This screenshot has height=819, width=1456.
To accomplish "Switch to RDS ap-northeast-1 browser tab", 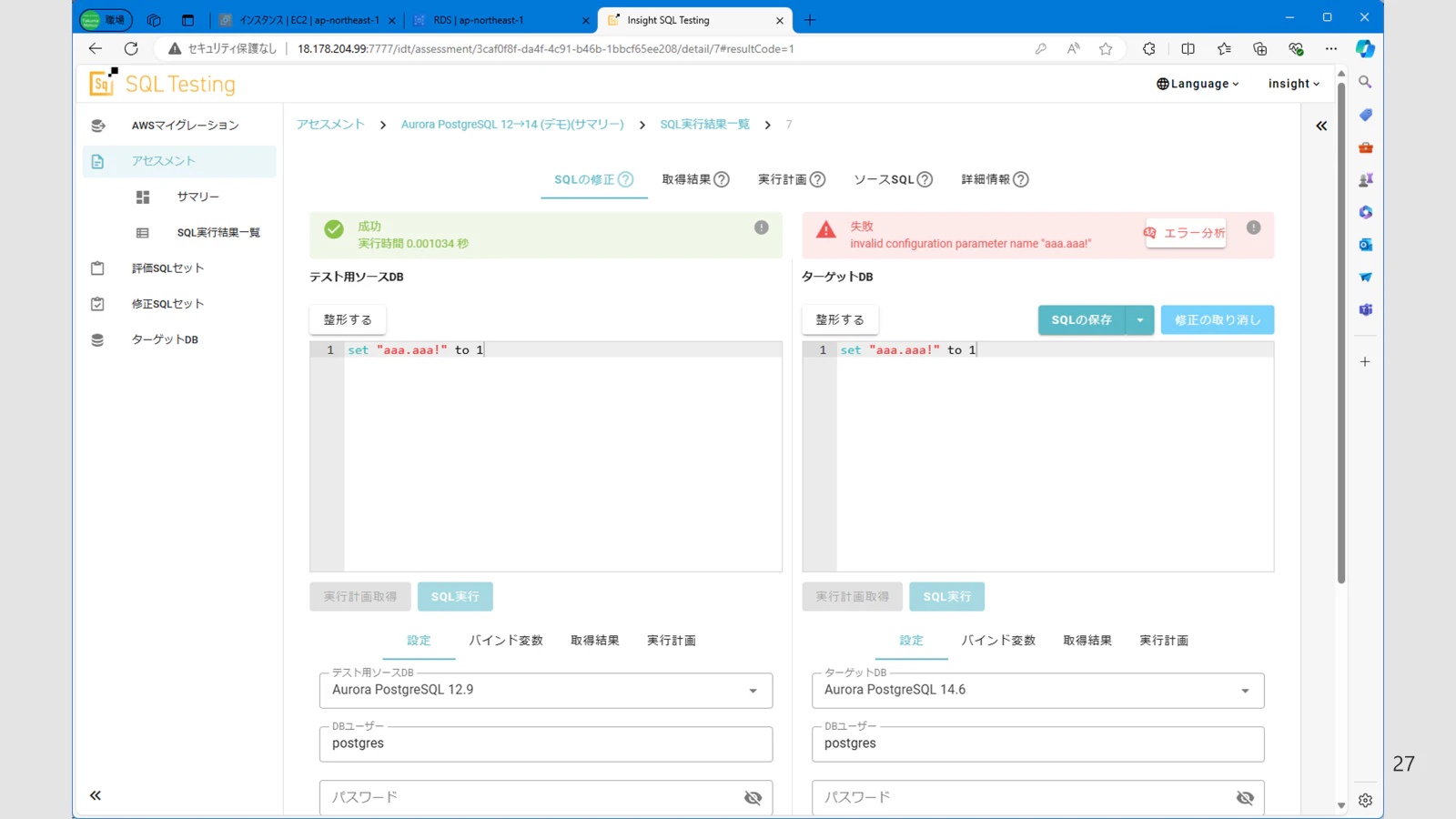I will pyautogui.click(x=500, y=20).
